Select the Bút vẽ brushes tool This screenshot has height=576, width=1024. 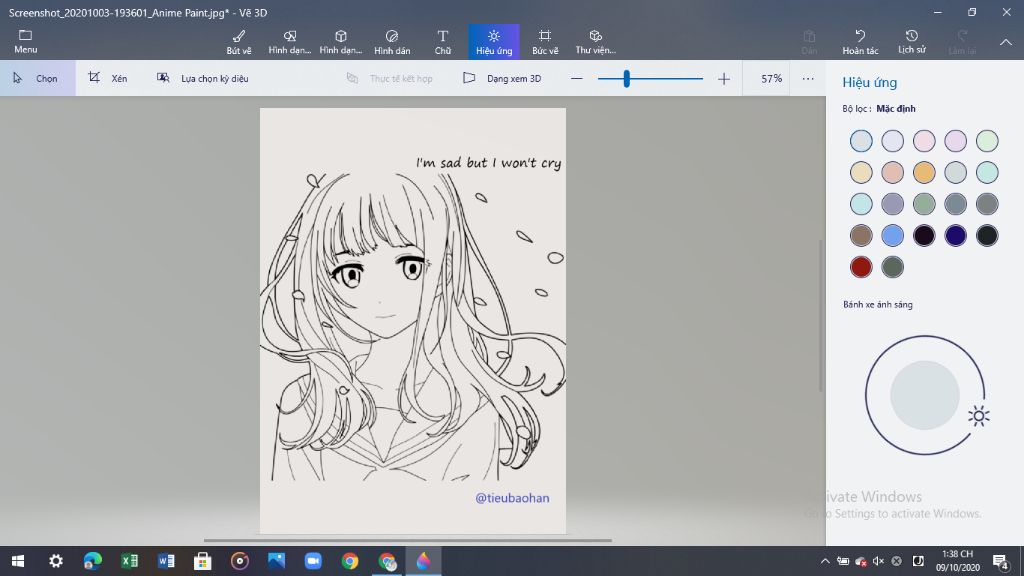click(x=239, y=42)
